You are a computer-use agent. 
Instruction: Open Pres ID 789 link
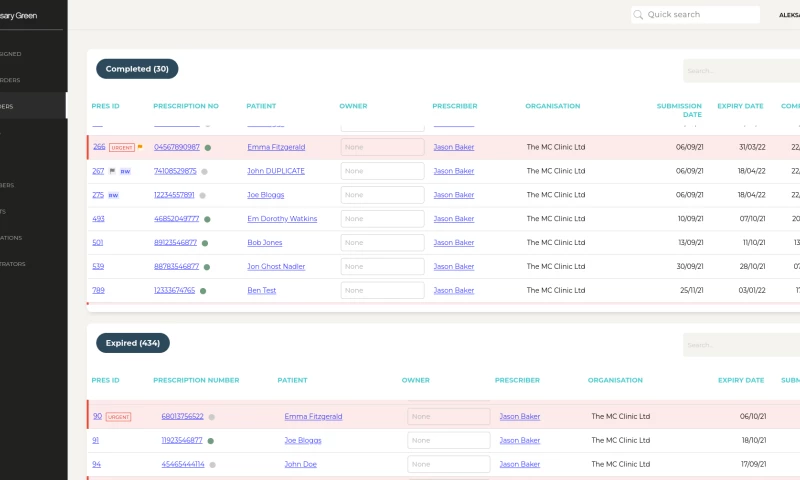(x=98, y=291)
